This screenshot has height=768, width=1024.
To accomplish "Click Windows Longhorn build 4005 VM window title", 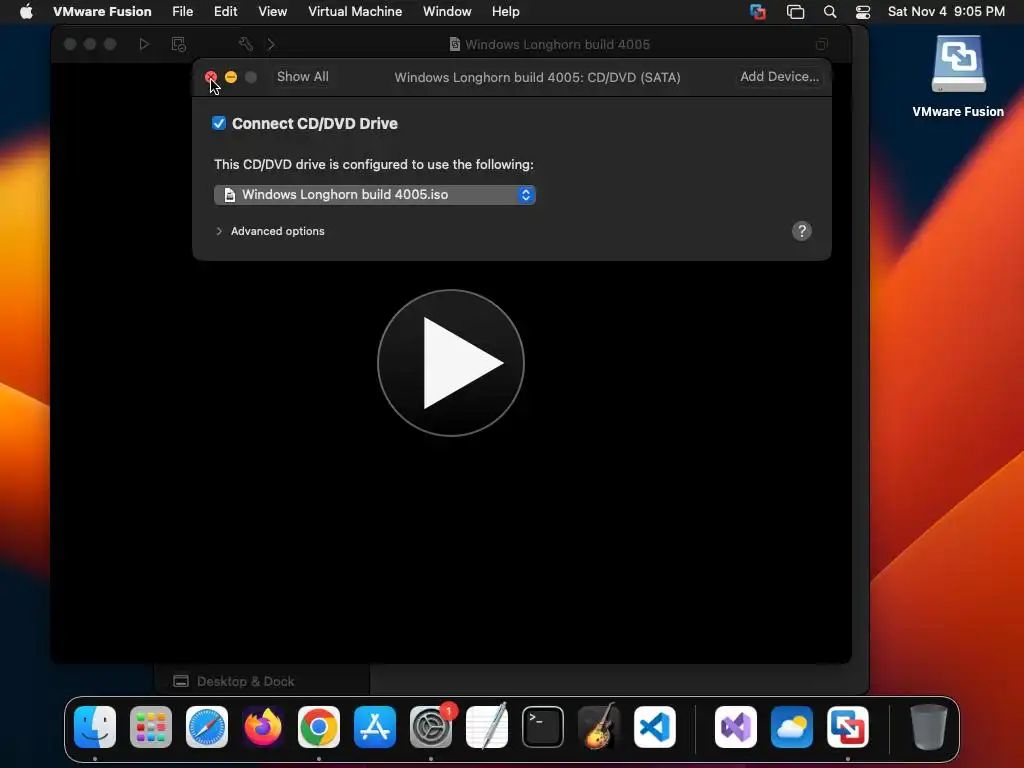I will point(557,44).
